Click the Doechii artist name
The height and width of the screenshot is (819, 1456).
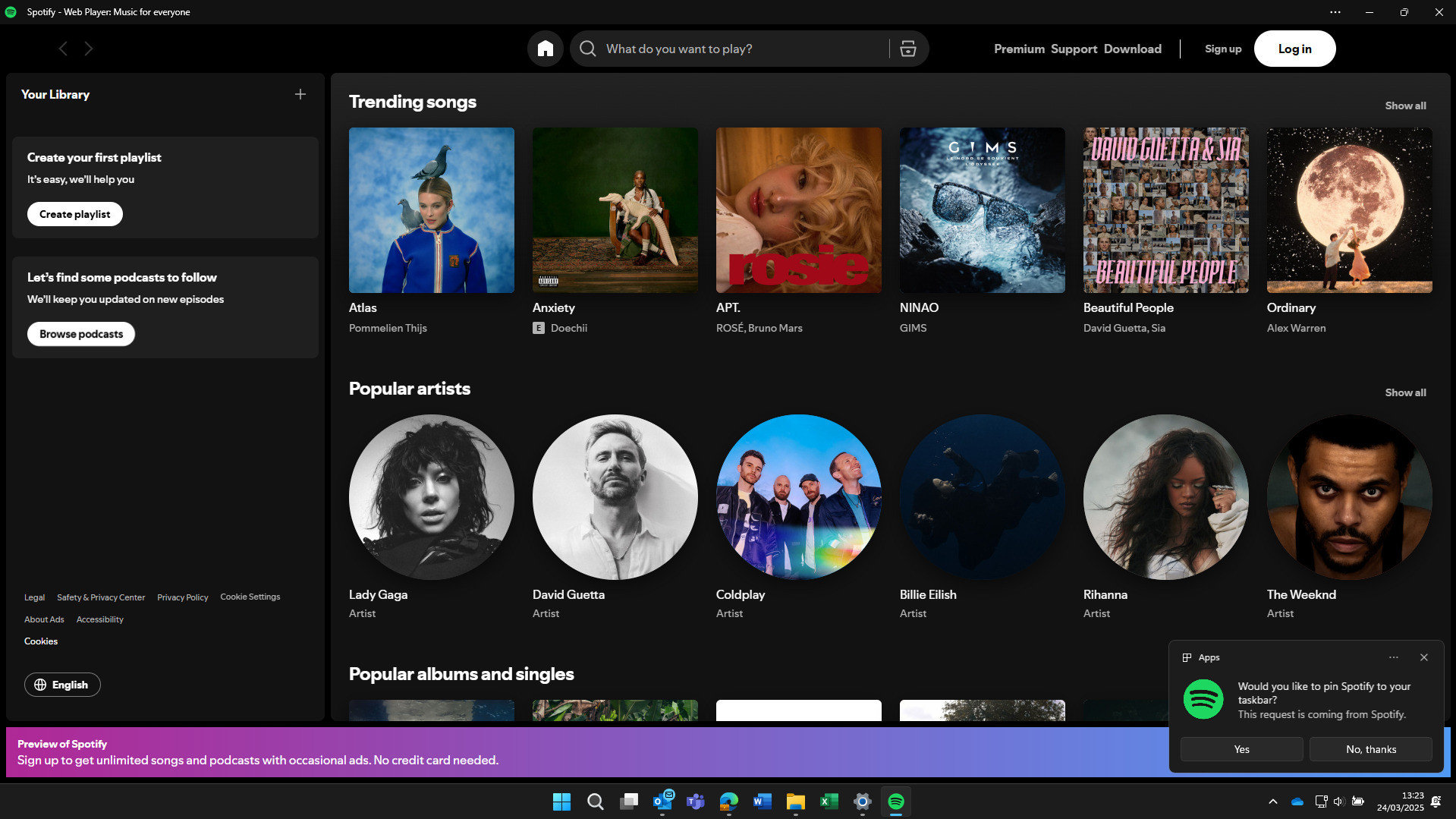[x=569, y=328]
